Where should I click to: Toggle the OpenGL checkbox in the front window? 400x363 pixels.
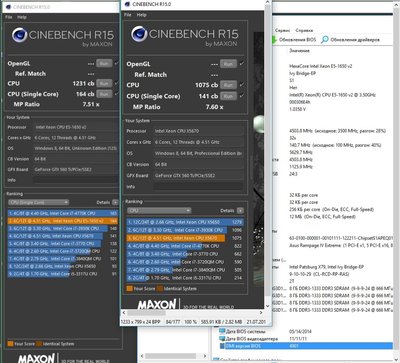tap(242, 64)
